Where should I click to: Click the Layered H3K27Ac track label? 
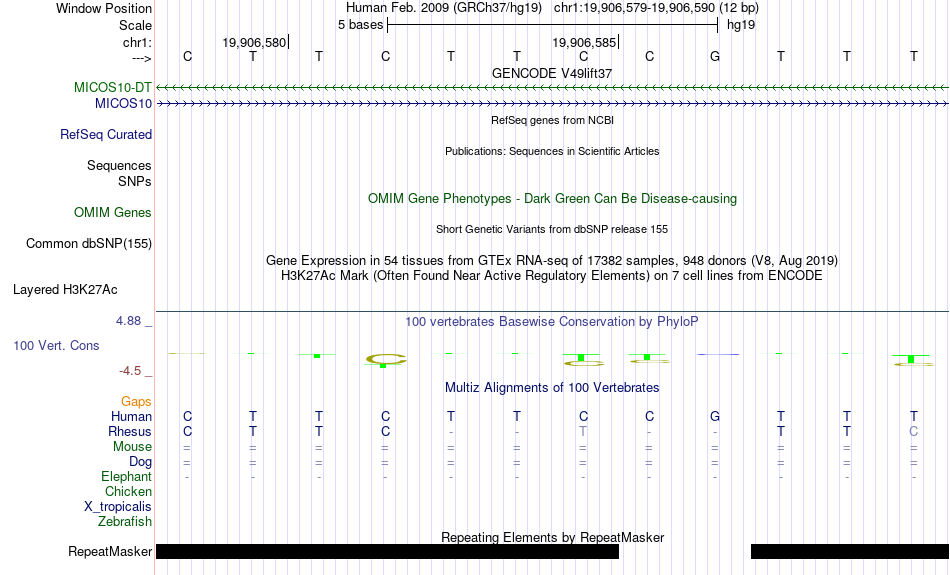(x=65, y=290)
